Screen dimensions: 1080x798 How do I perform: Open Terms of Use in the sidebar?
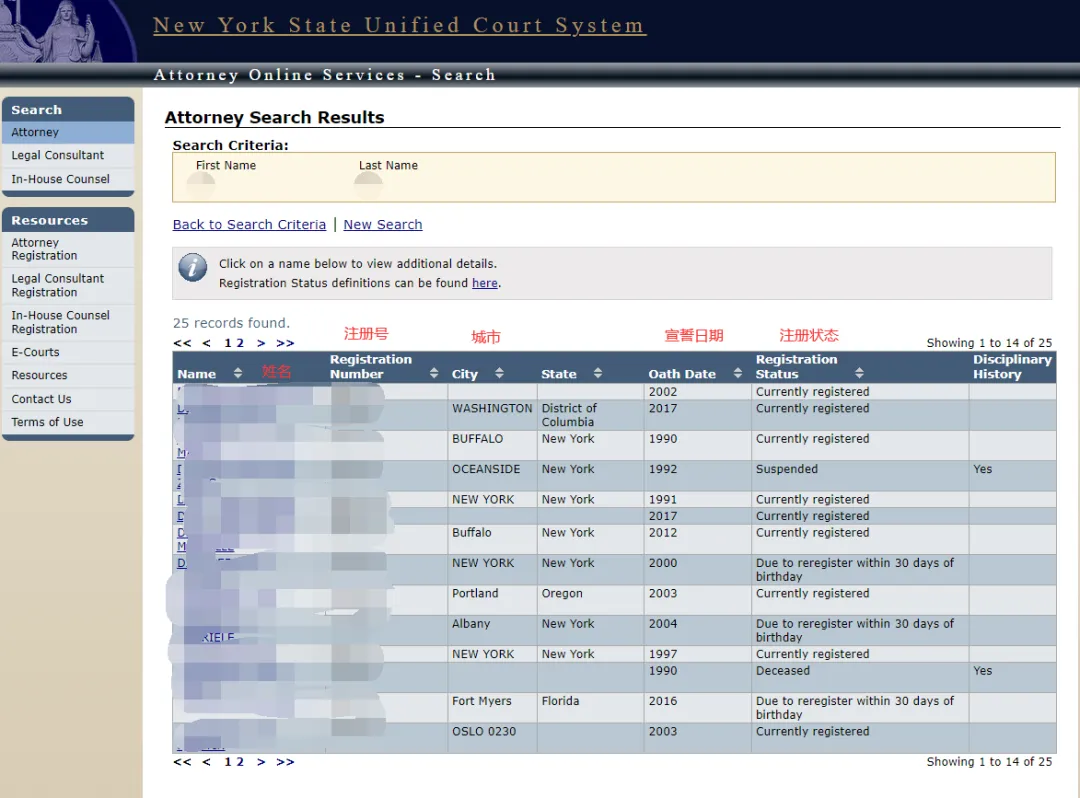pyautogui.click(x=68, y=422)
